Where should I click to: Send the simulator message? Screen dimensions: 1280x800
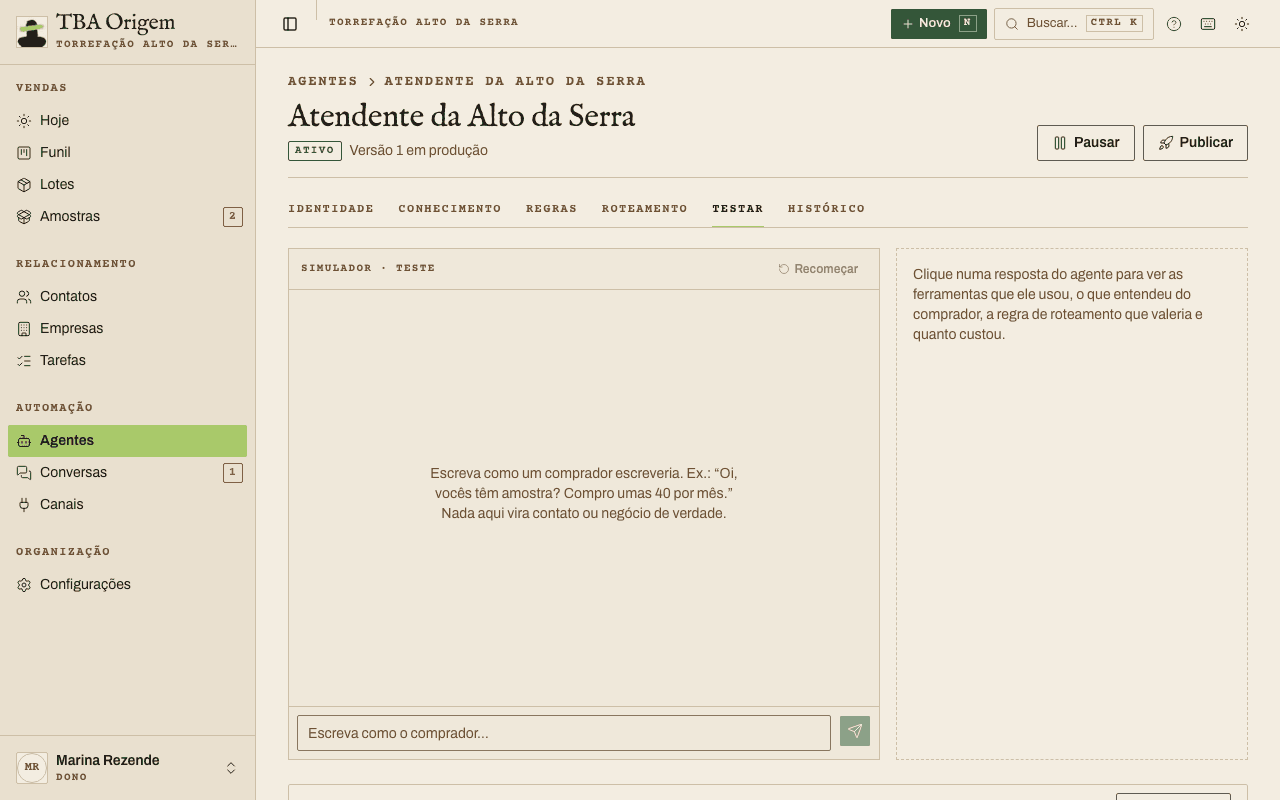(x=855, y=731)
